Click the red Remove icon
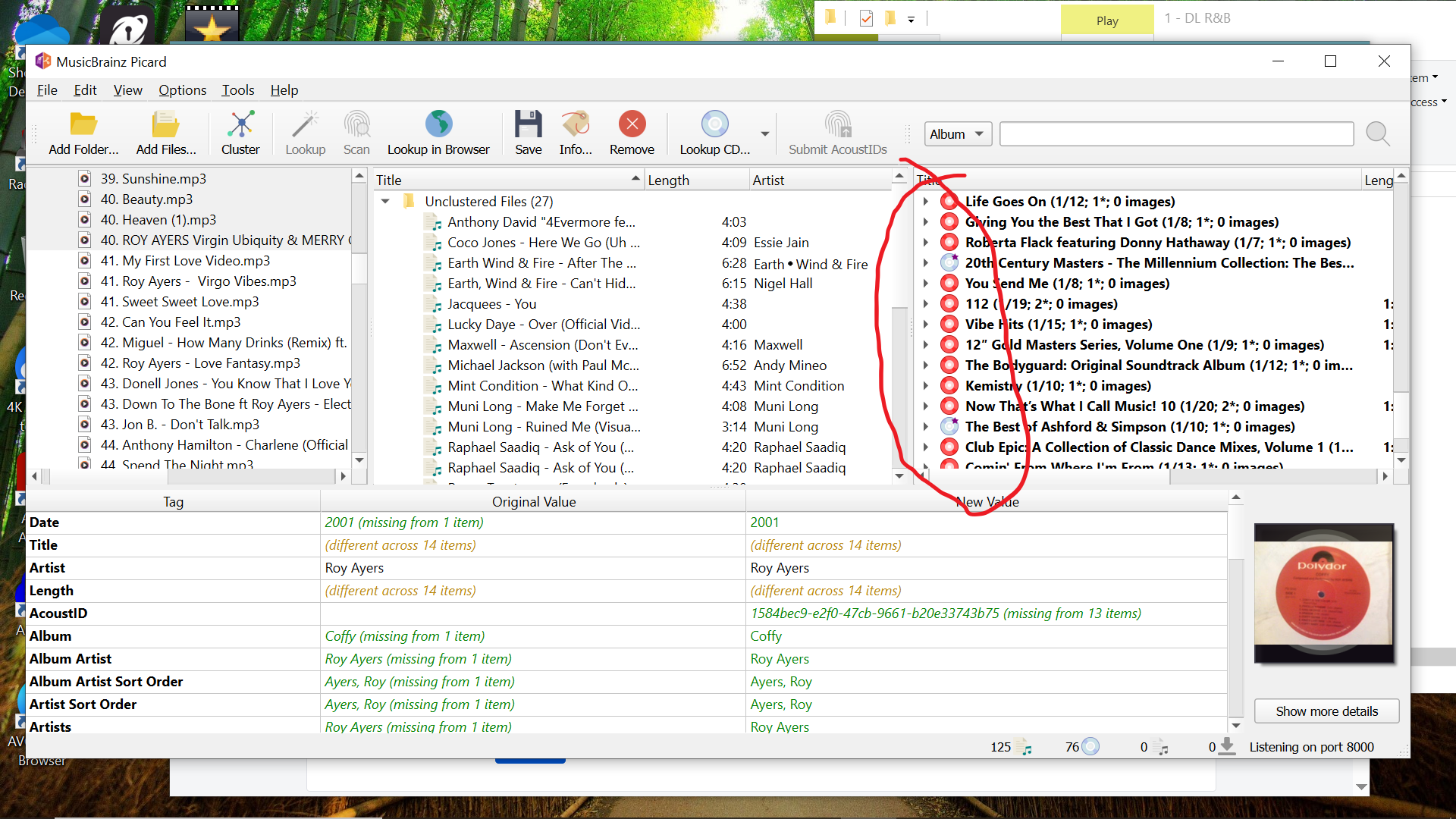Viewport: 1456px width, 819px height. pos(632,124)
